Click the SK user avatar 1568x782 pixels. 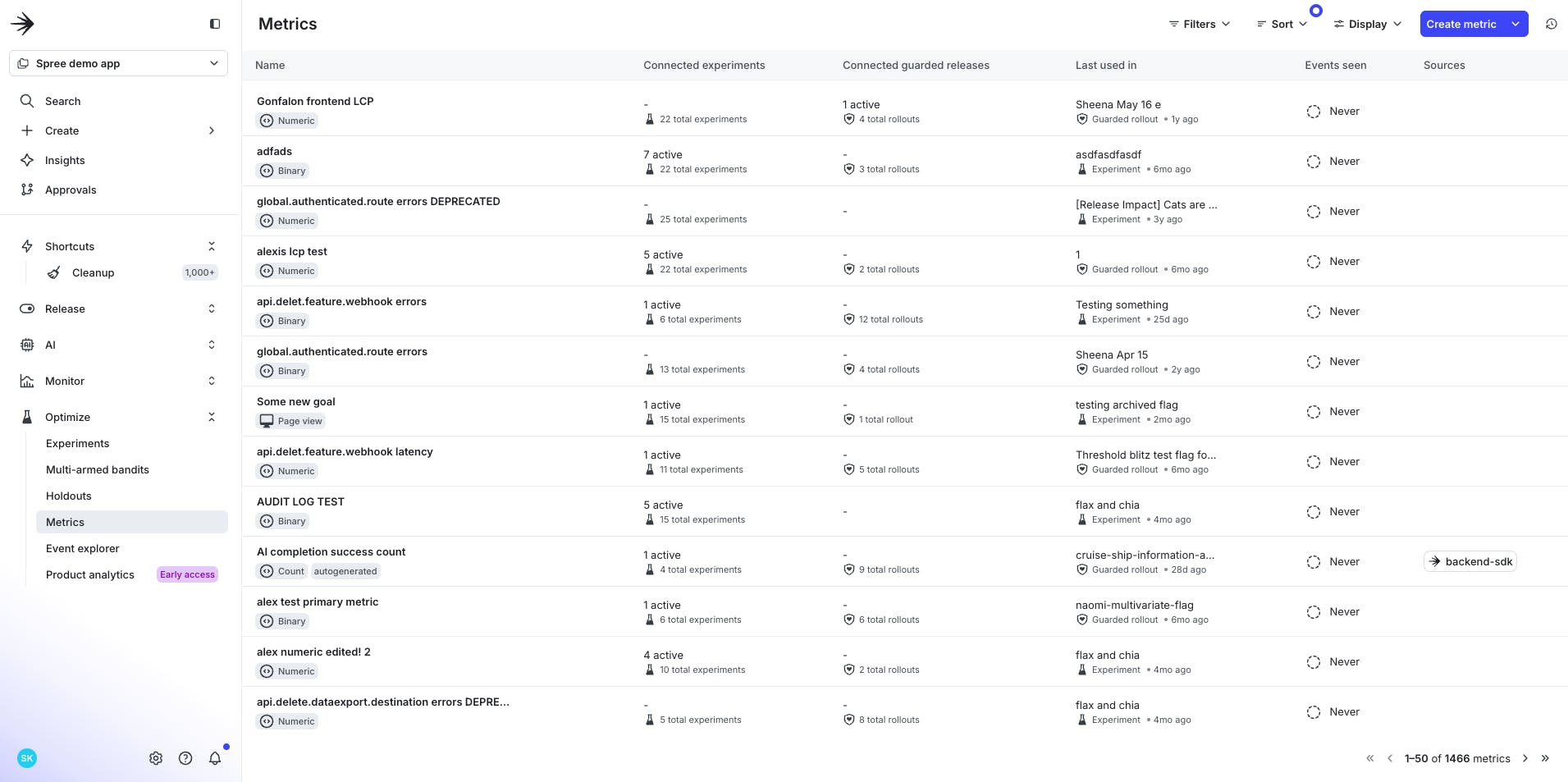[x=27, y=758]
